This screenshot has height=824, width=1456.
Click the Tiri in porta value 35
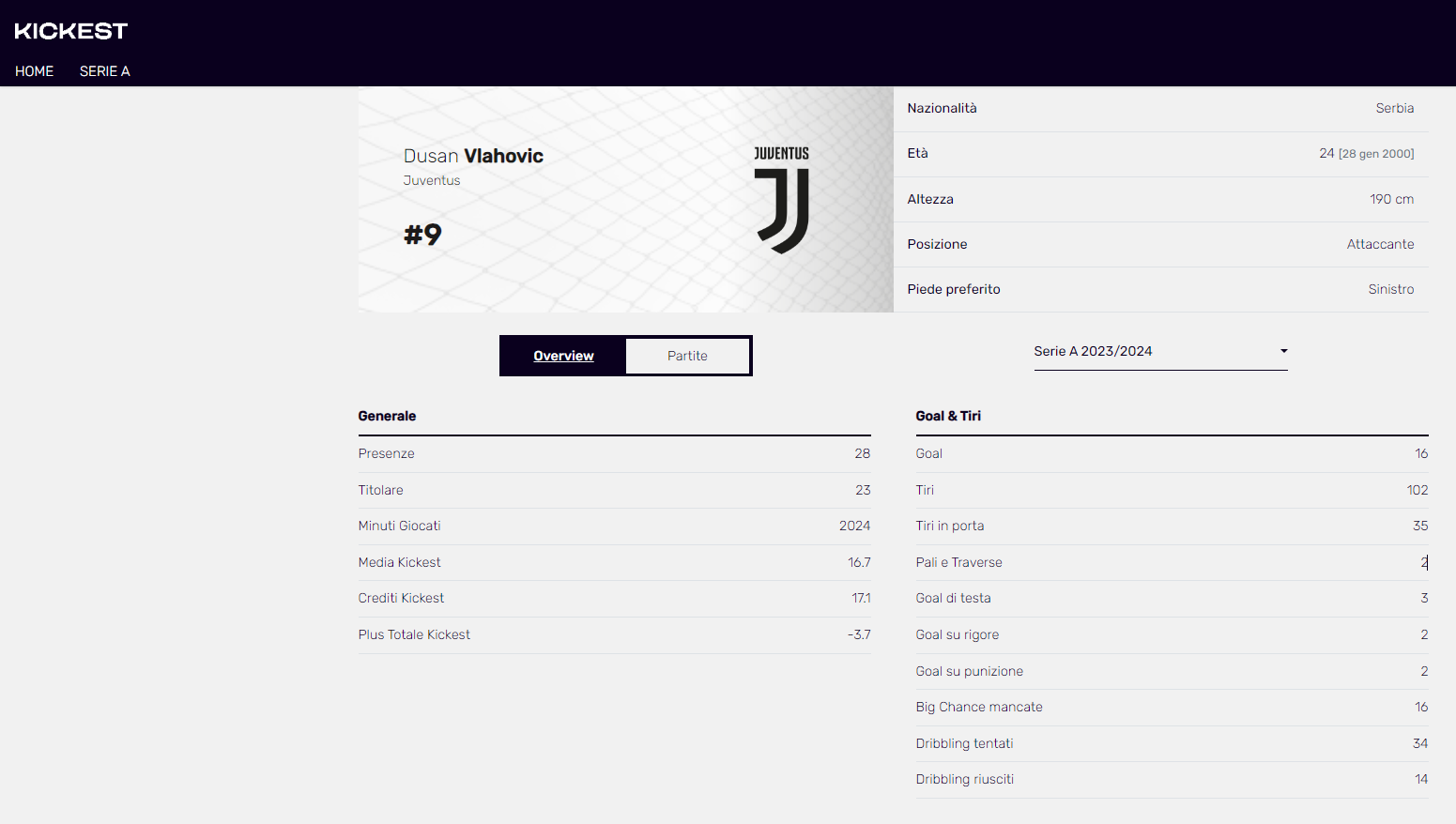[x=1420, y=526]
